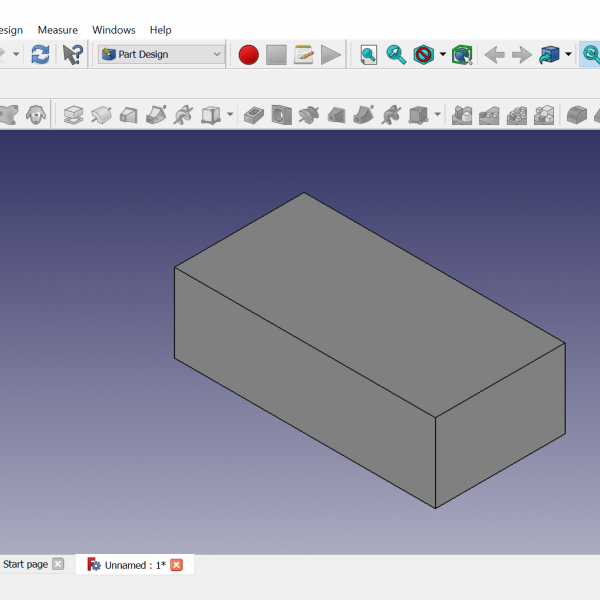600x600 pixels.
Task: Select the Pocket tool icon
Action: coord(255,115)
